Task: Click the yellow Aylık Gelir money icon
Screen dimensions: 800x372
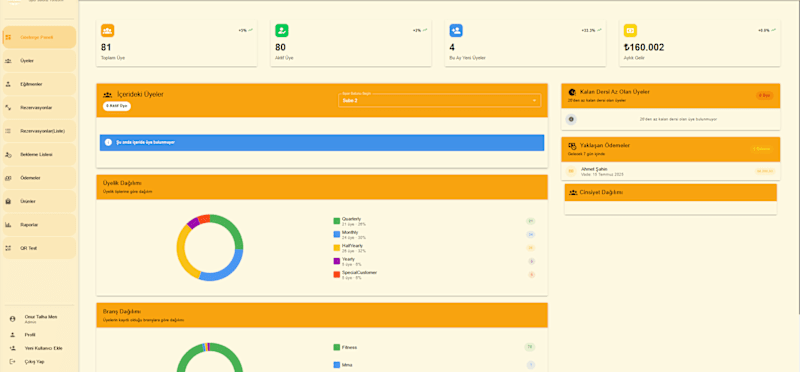Action: coord(630,31)
